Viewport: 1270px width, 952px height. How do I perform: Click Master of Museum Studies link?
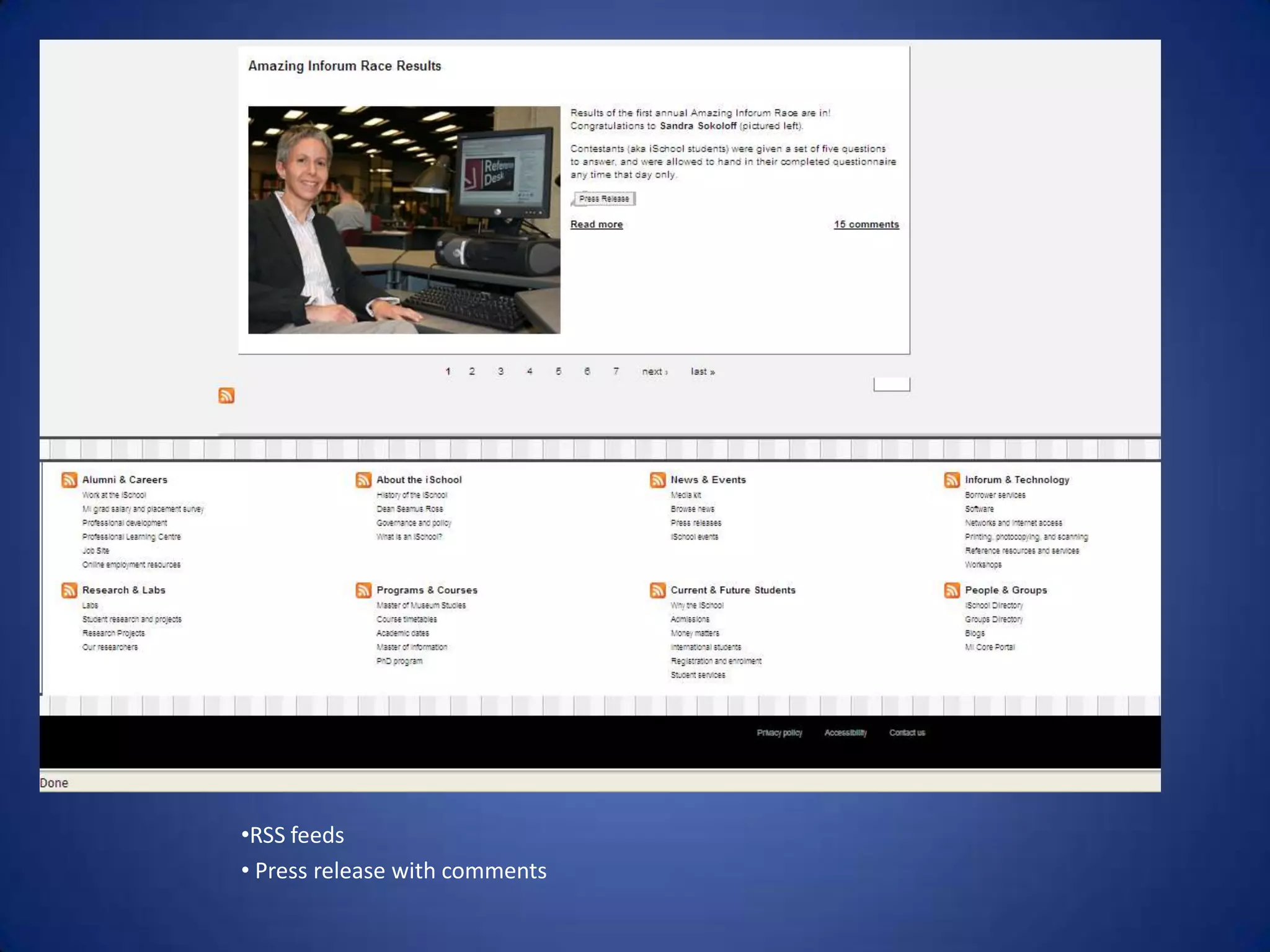coord(421,606)
